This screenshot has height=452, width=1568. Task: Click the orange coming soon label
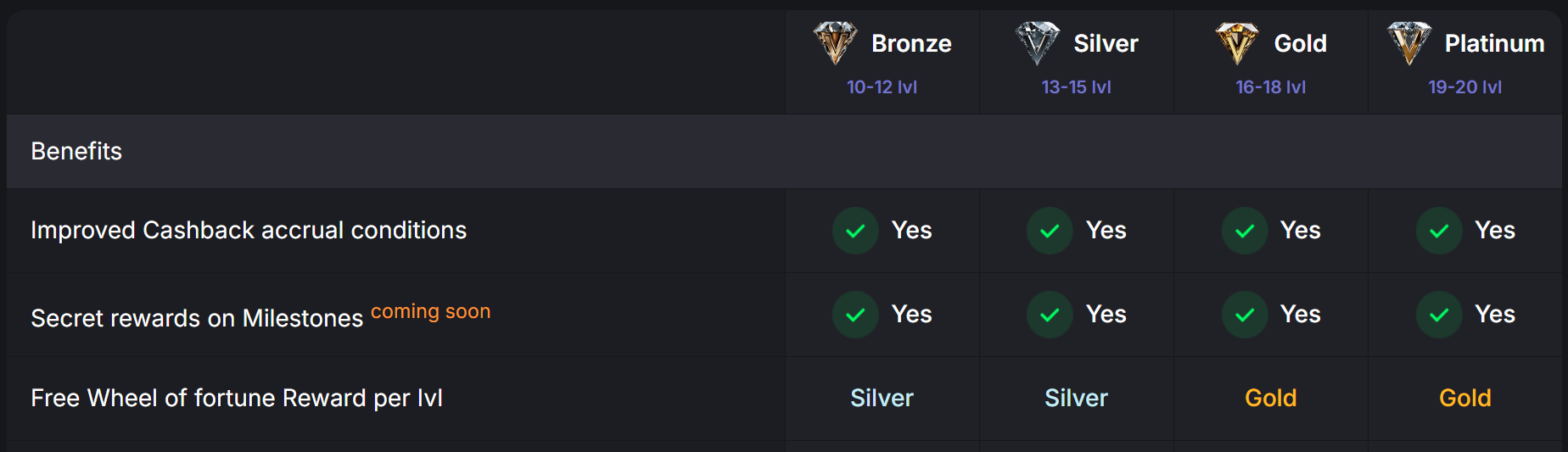coord(430,311)
